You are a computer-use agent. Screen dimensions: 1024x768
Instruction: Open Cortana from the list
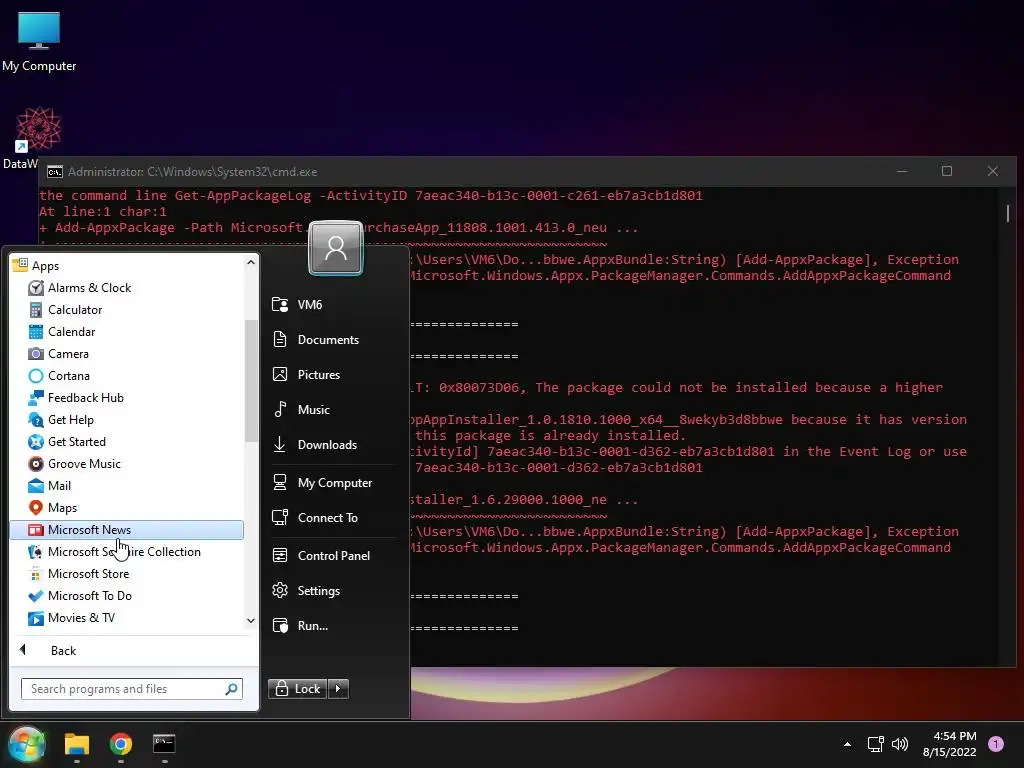[x=127, y=376]
